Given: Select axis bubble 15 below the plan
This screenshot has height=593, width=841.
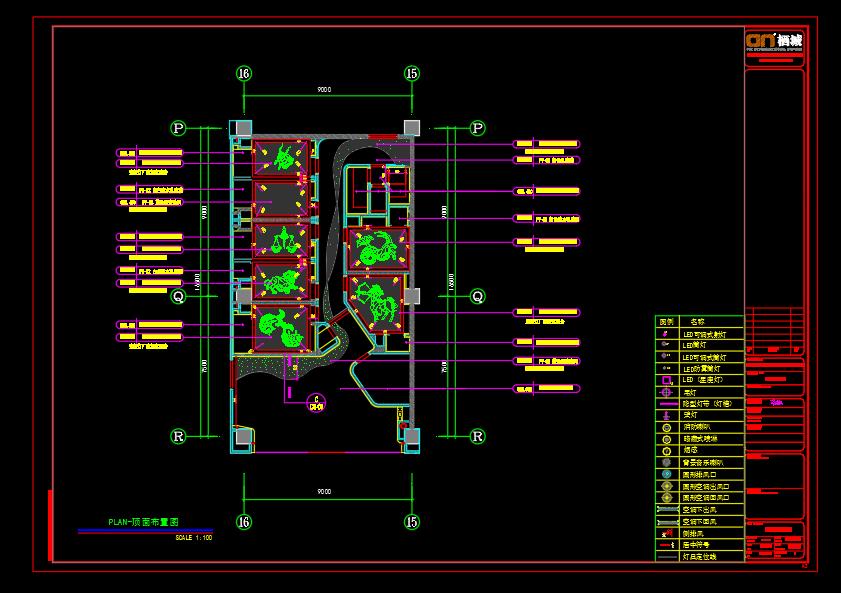Looking at the screenshot, I should tap(411, 522).
